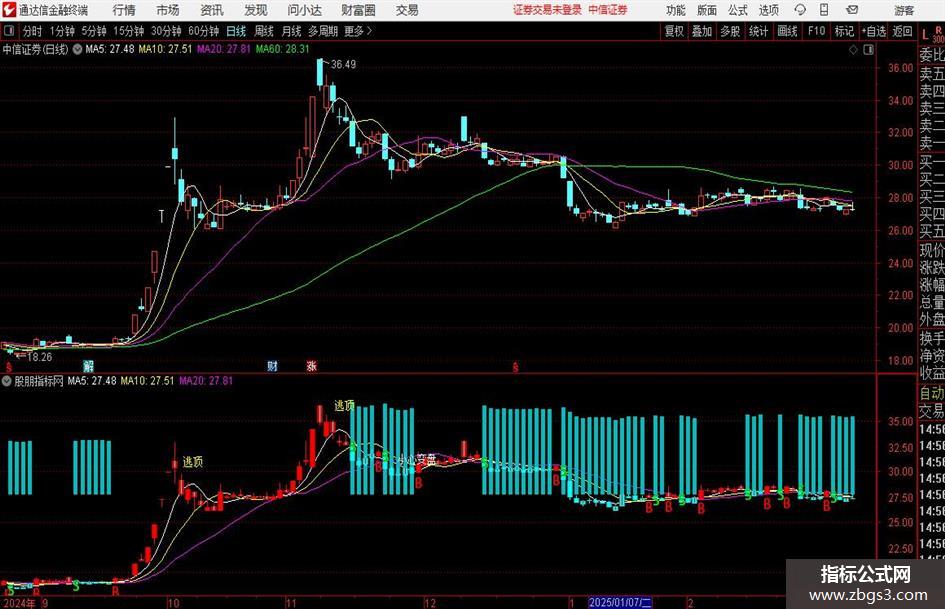This screenshot has height=609, width=945.
Task: Click the R 300 badge icon
Action: point(938,34)
